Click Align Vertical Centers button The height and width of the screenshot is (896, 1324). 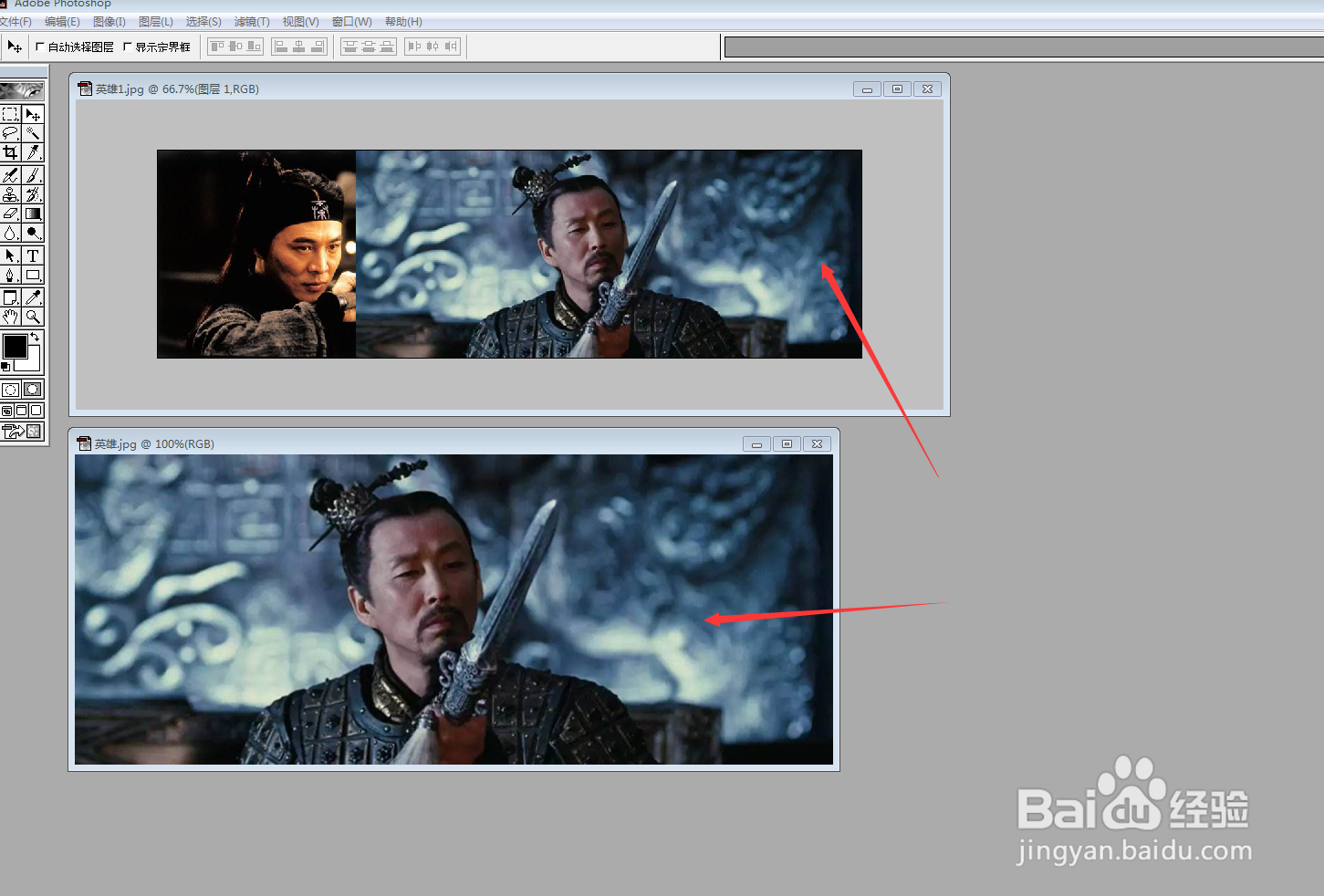pyautogui.click(x=235, y=47)
